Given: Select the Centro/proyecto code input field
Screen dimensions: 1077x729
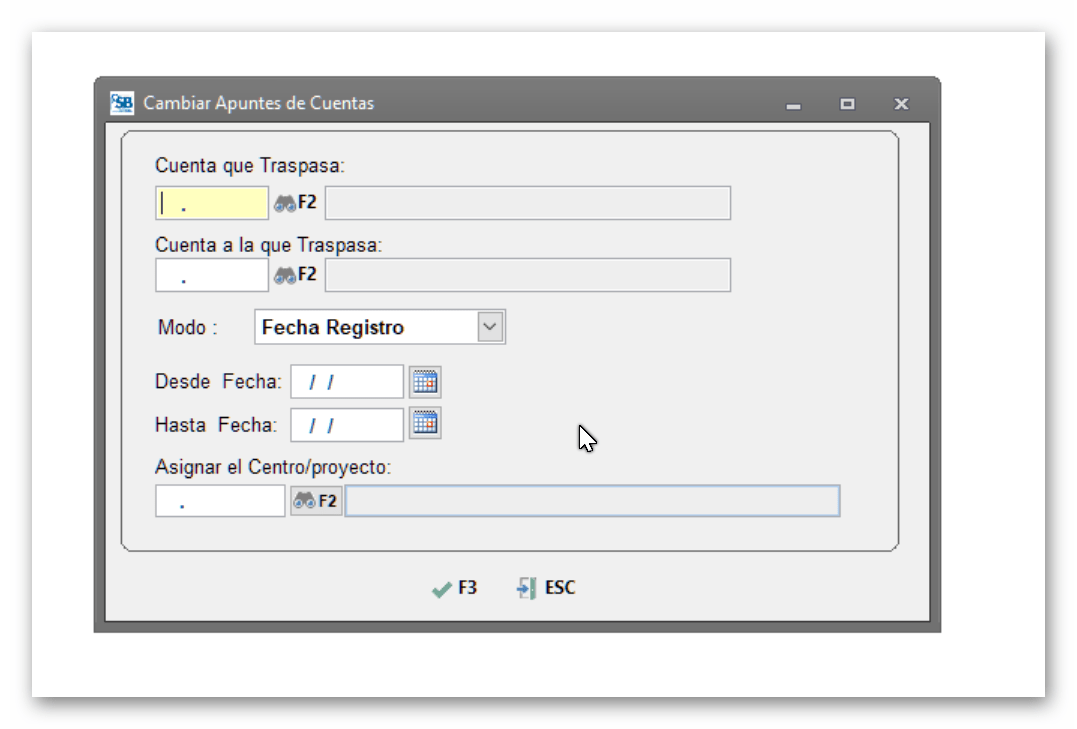Looking at the screenshot, I should [x=220, y=501].
